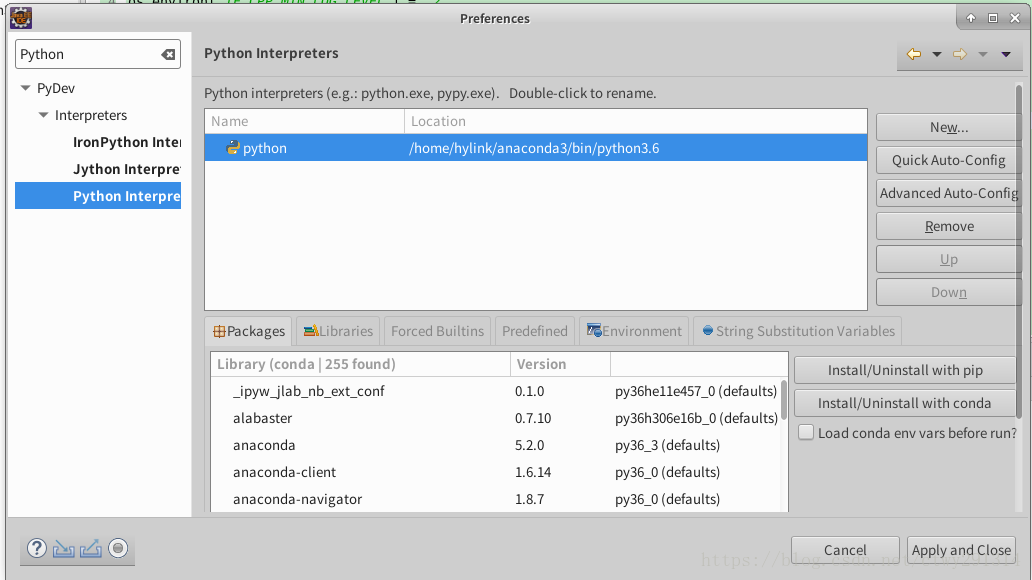The image size is (1032, 580).
Task: Click the Eclipse application icon in title bar
Action: coord(21,18)
